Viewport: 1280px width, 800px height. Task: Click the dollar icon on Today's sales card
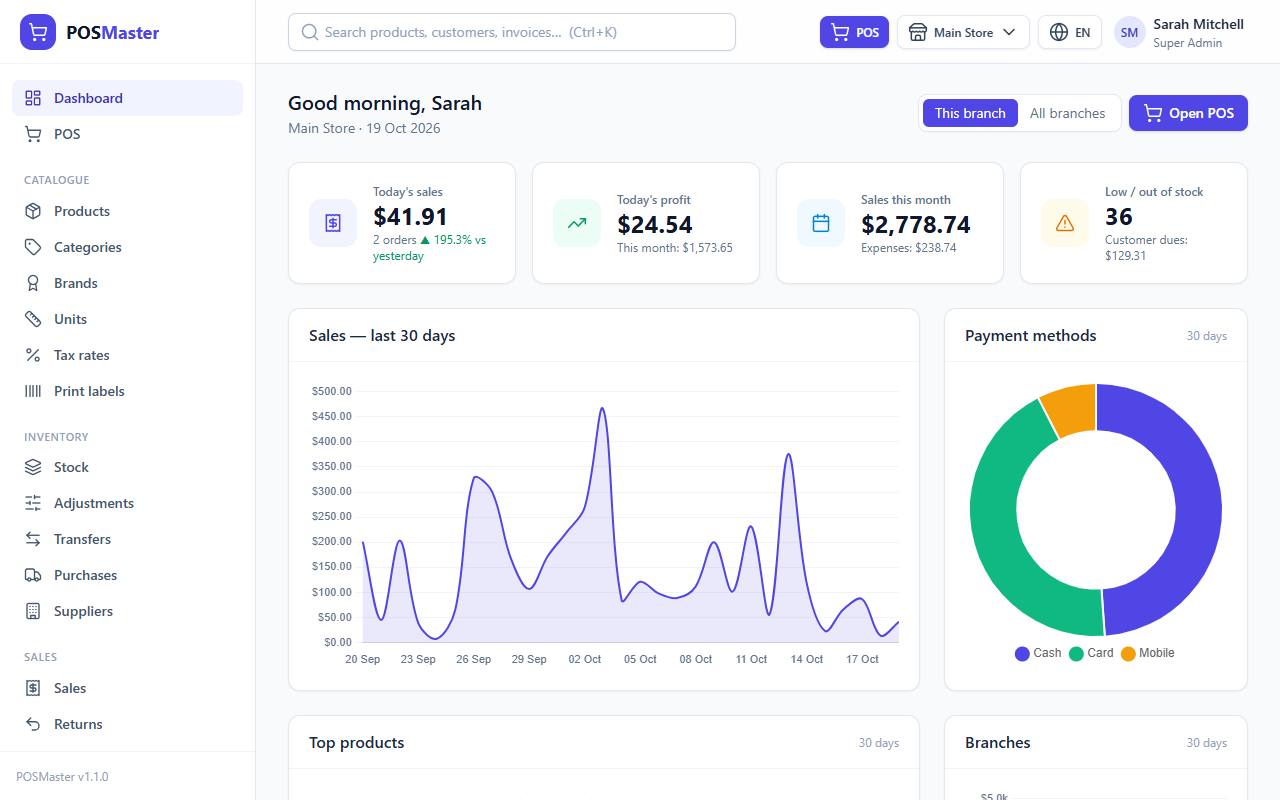(x=333, y=223)
